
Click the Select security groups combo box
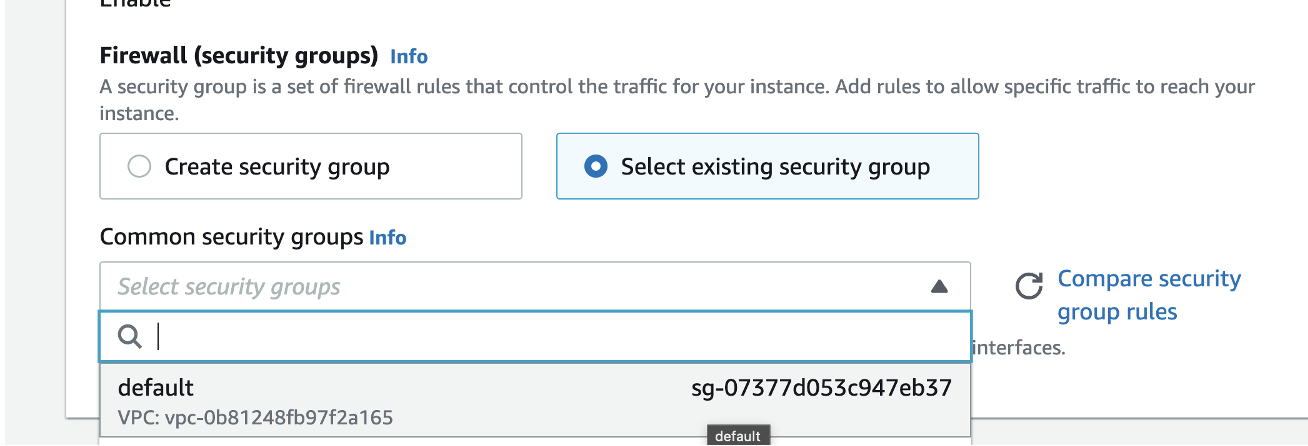[x=535, y=287]
